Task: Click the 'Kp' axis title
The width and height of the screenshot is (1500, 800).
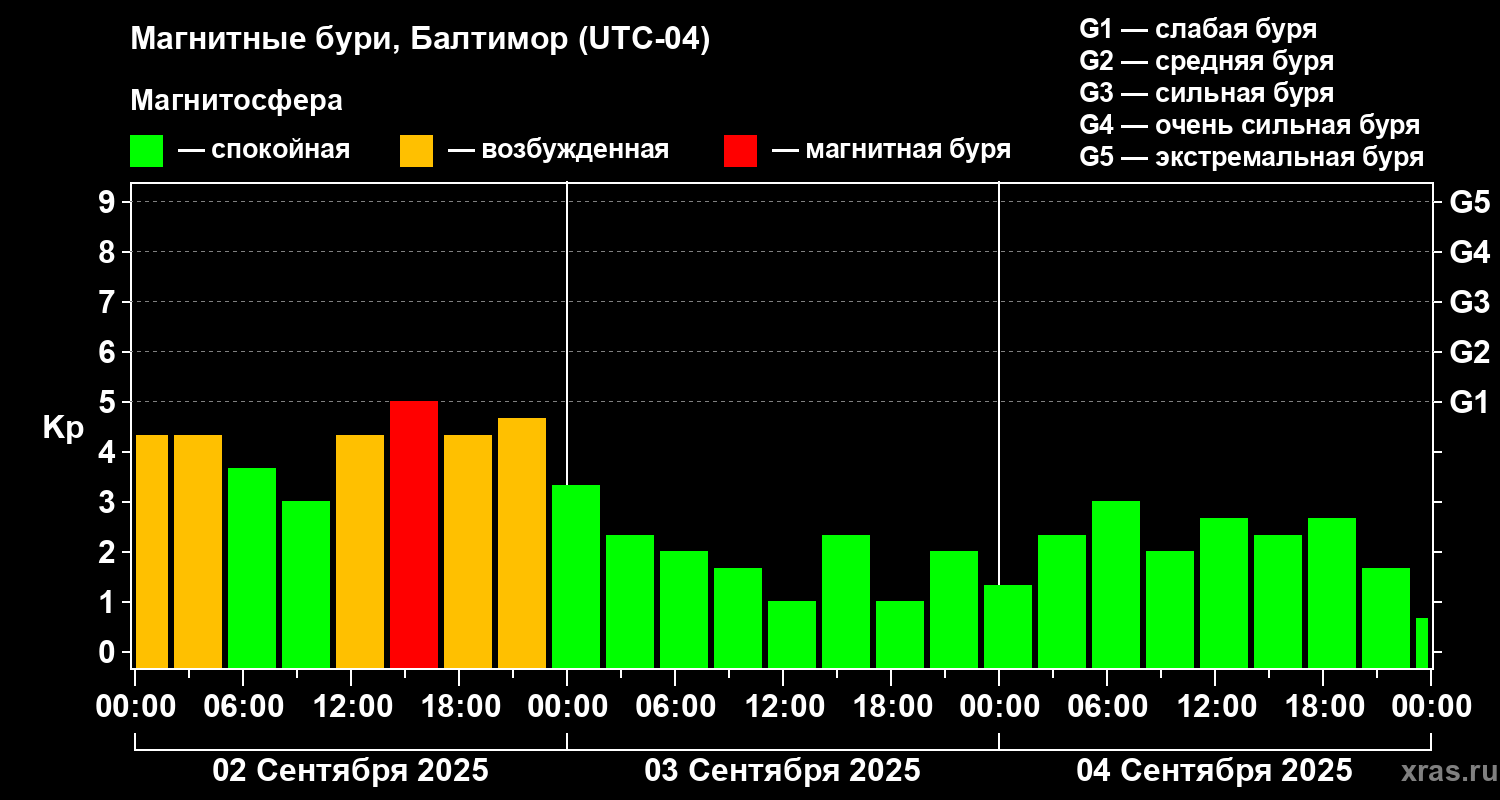Action: coord(63,428)
